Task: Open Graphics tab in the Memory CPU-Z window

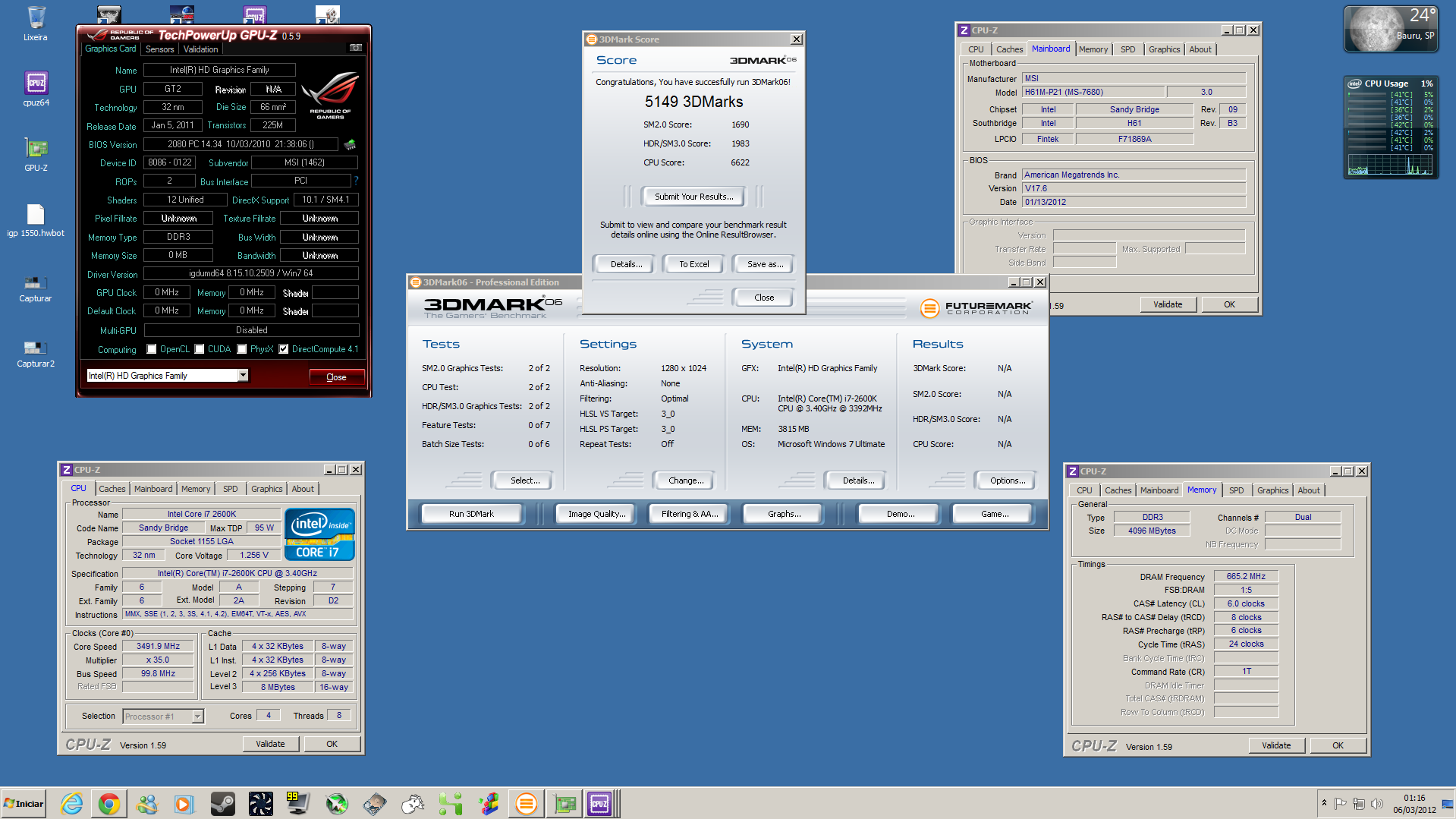Action: point(1272,490)
